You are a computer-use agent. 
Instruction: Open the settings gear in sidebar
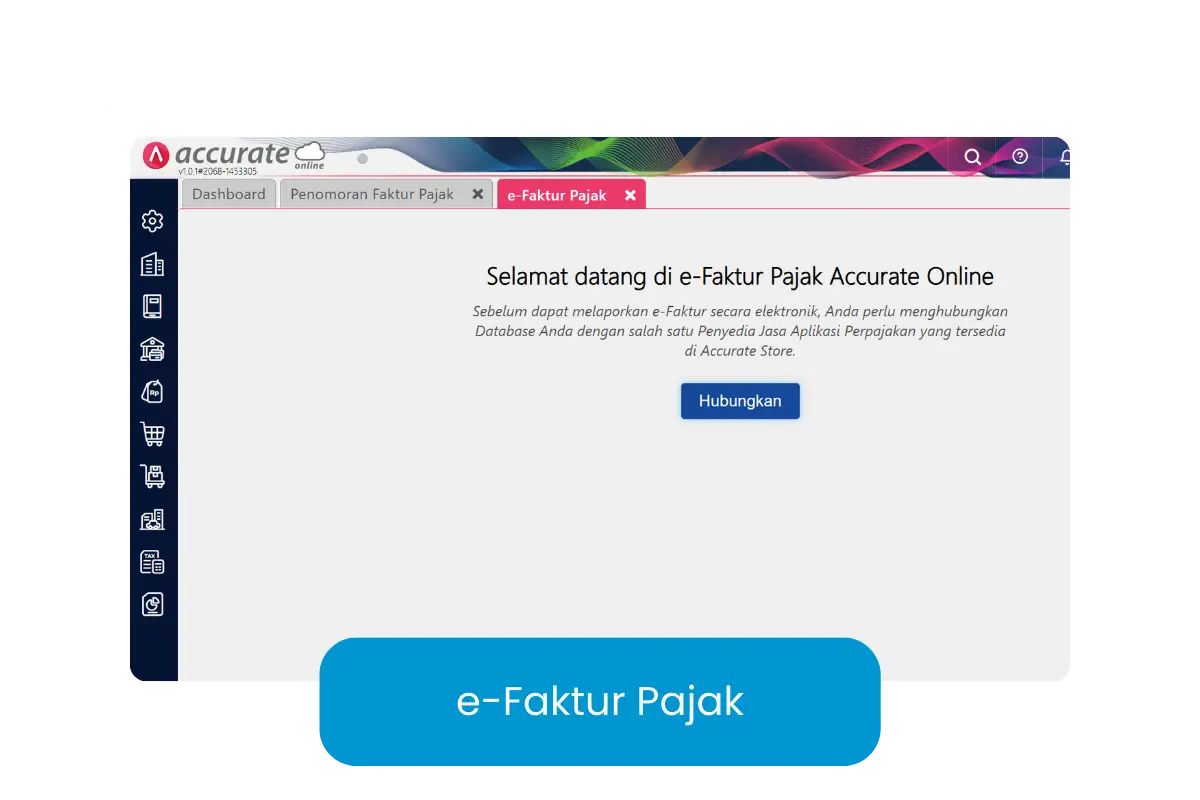[152, 221]
